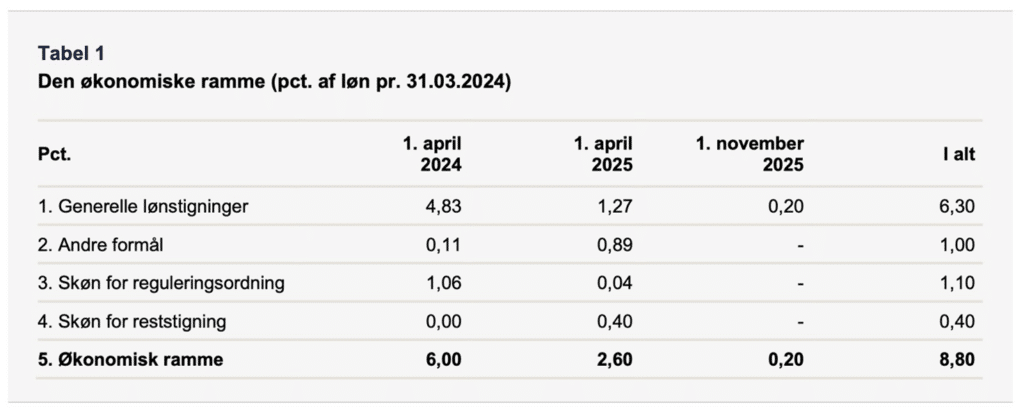Click the 6,30 total cell

point(959,207)
